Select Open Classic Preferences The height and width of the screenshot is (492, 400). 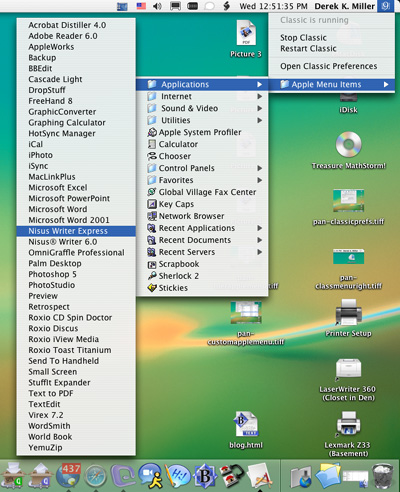pos(332,66)
